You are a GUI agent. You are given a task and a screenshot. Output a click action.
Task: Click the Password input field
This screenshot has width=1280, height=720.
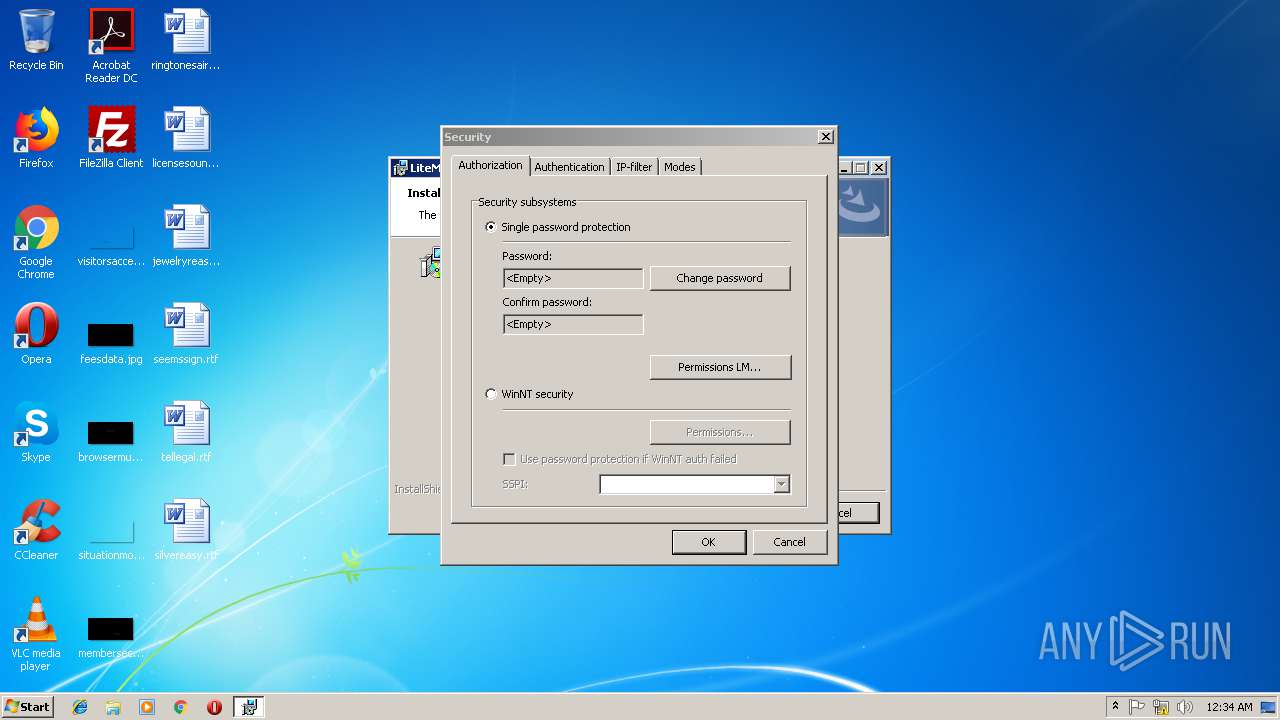click(573, 278)
